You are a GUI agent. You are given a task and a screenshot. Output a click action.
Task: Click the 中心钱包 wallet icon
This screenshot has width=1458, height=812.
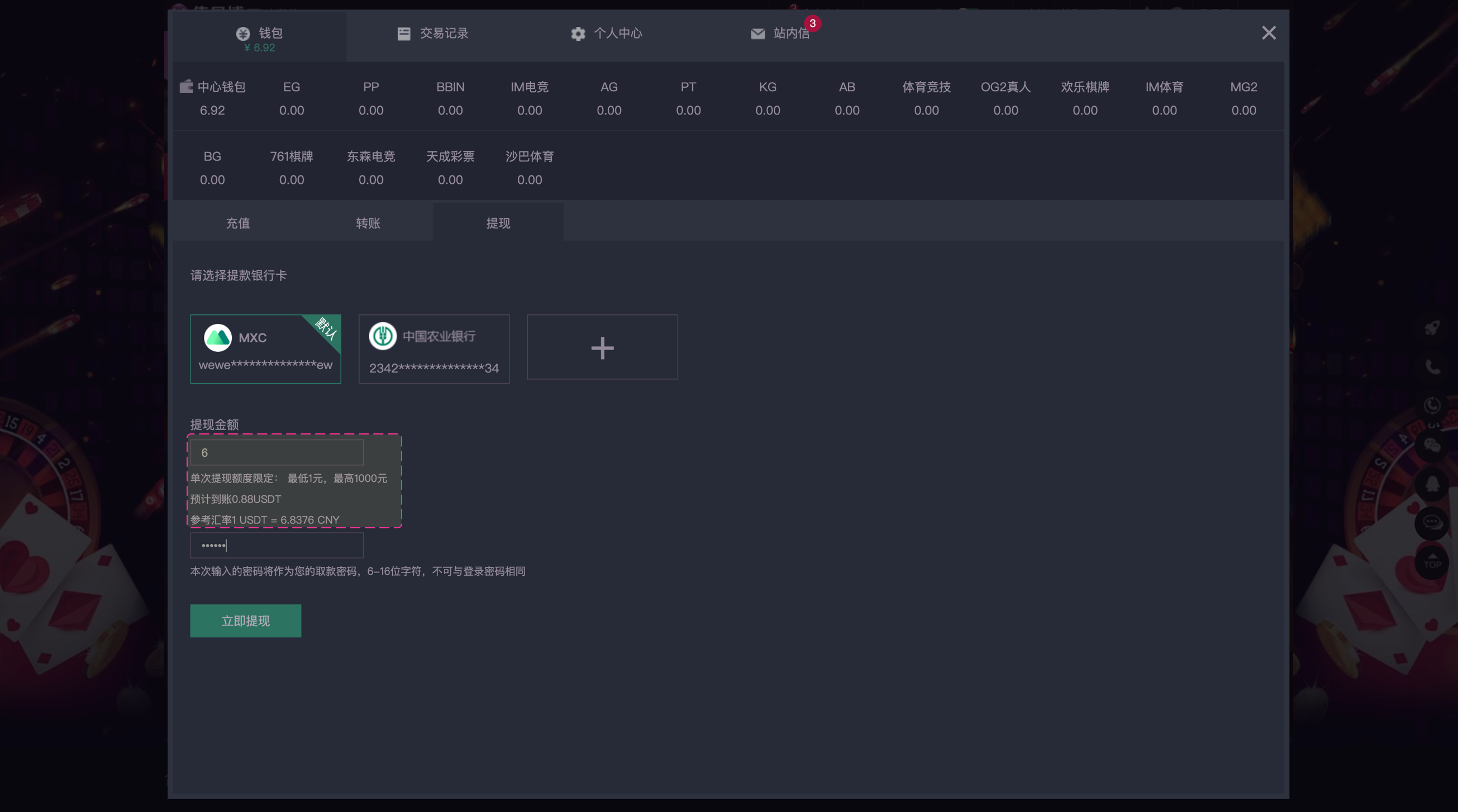tap(186, 87)
